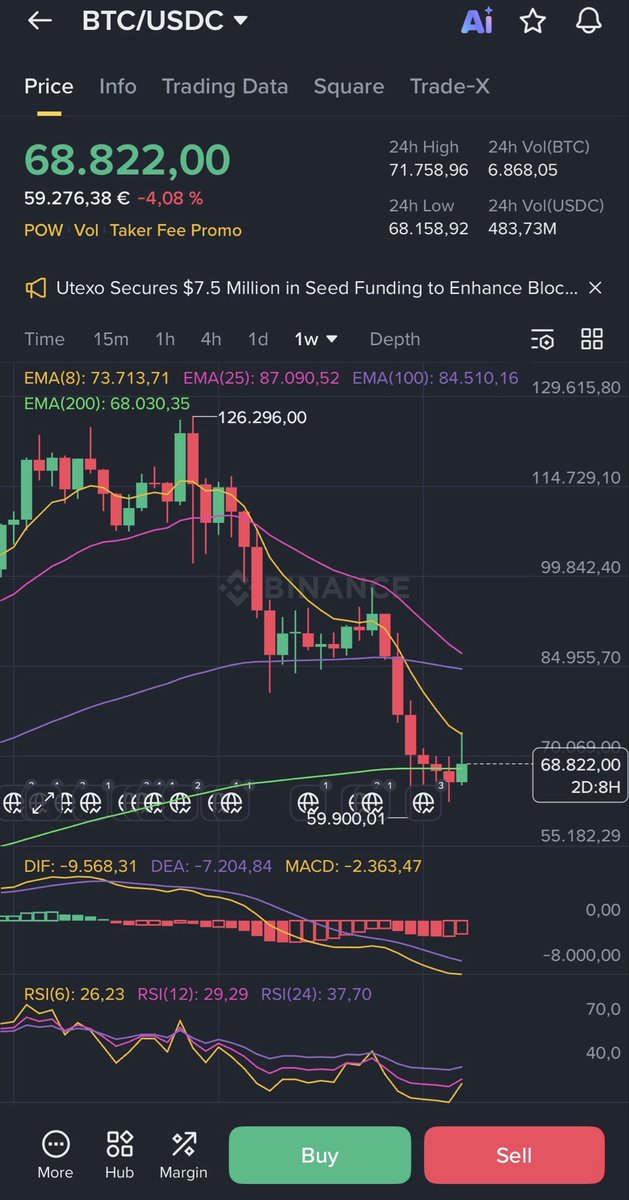Click the 126.296,00 high price label
Viewport: 629px width, 1200px height.
[263, 417]
